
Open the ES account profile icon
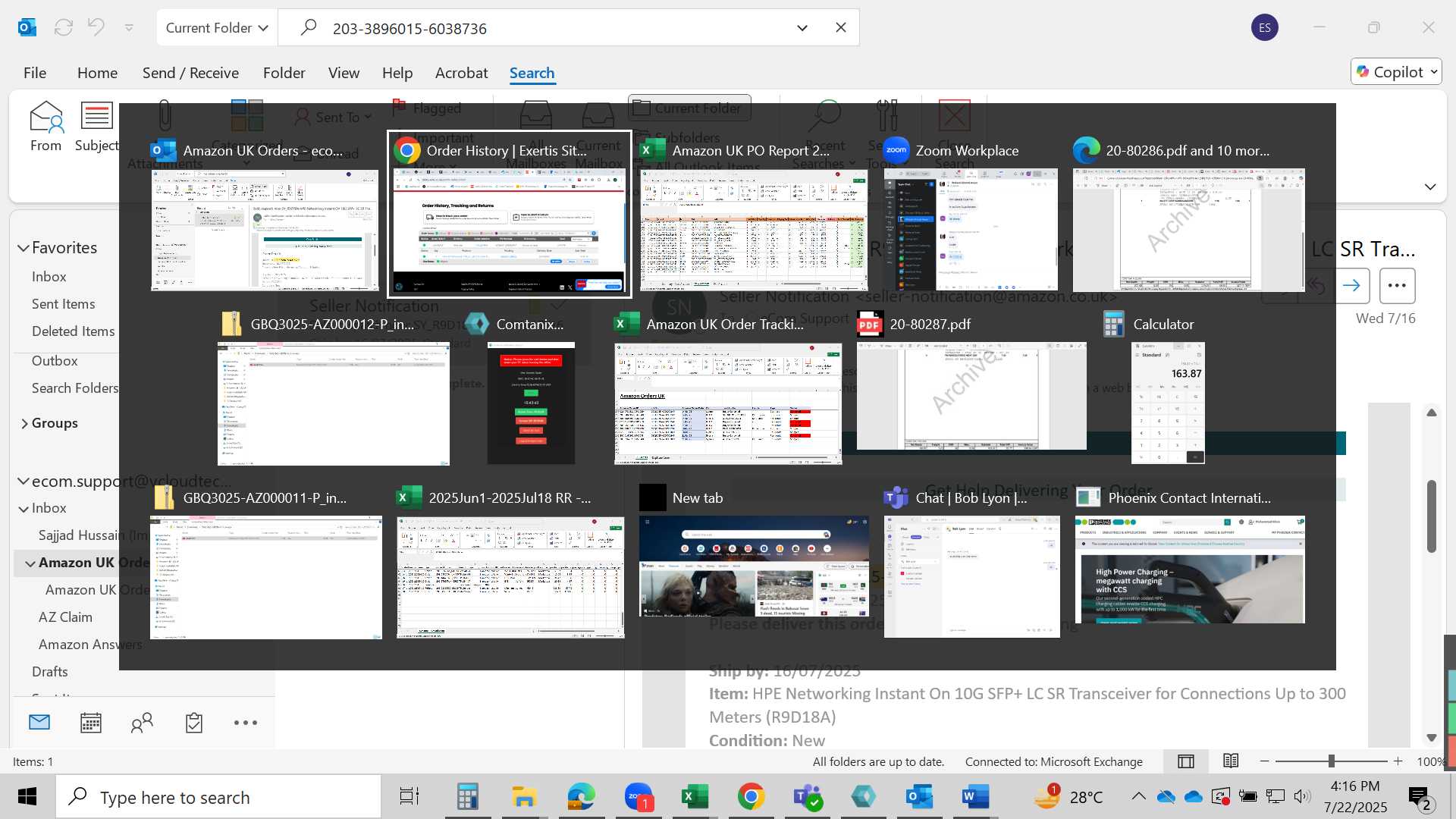1264,27
